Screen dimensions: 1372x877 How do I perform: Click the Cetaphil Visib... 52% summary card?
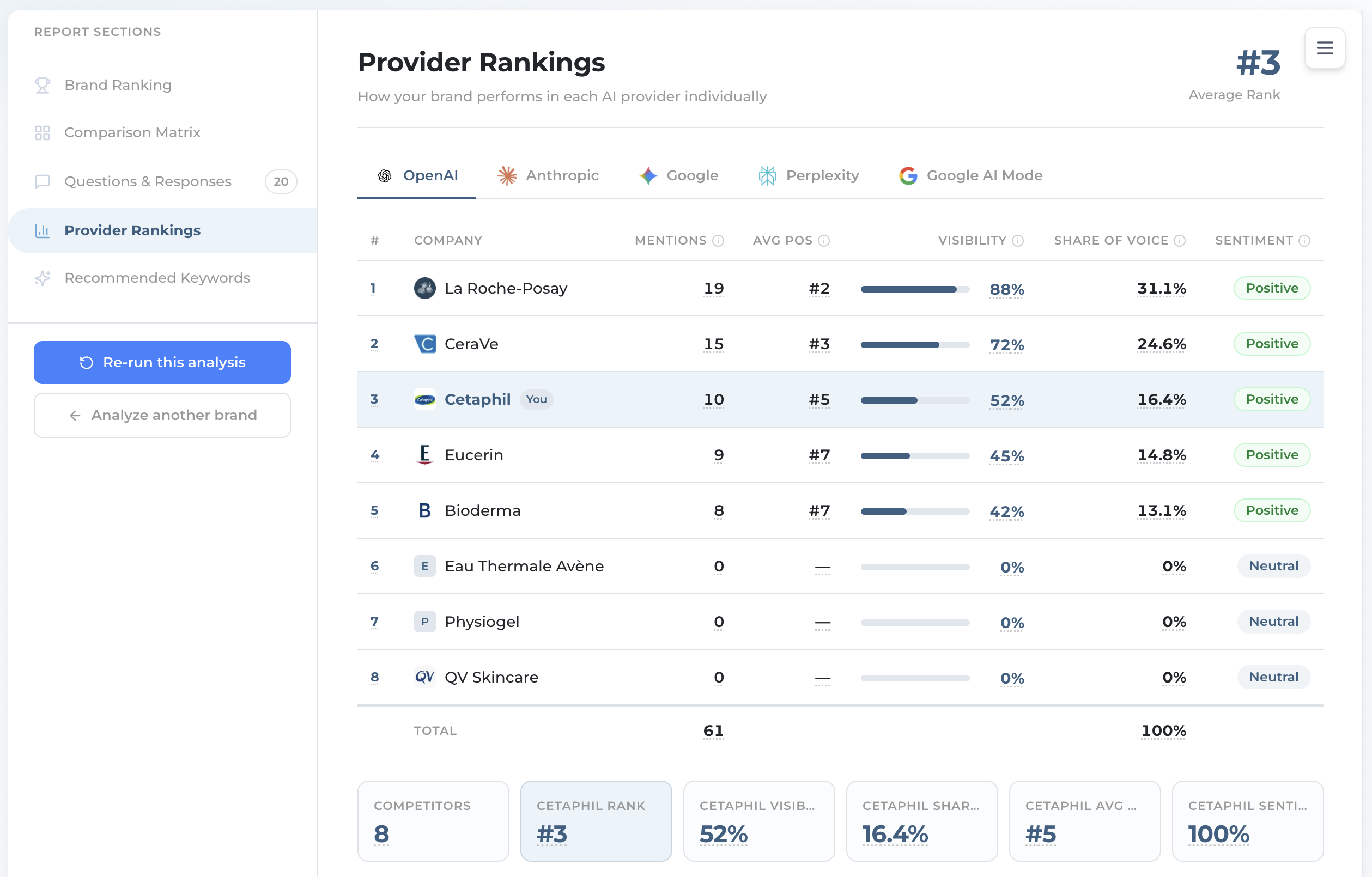tap(759, 821)
